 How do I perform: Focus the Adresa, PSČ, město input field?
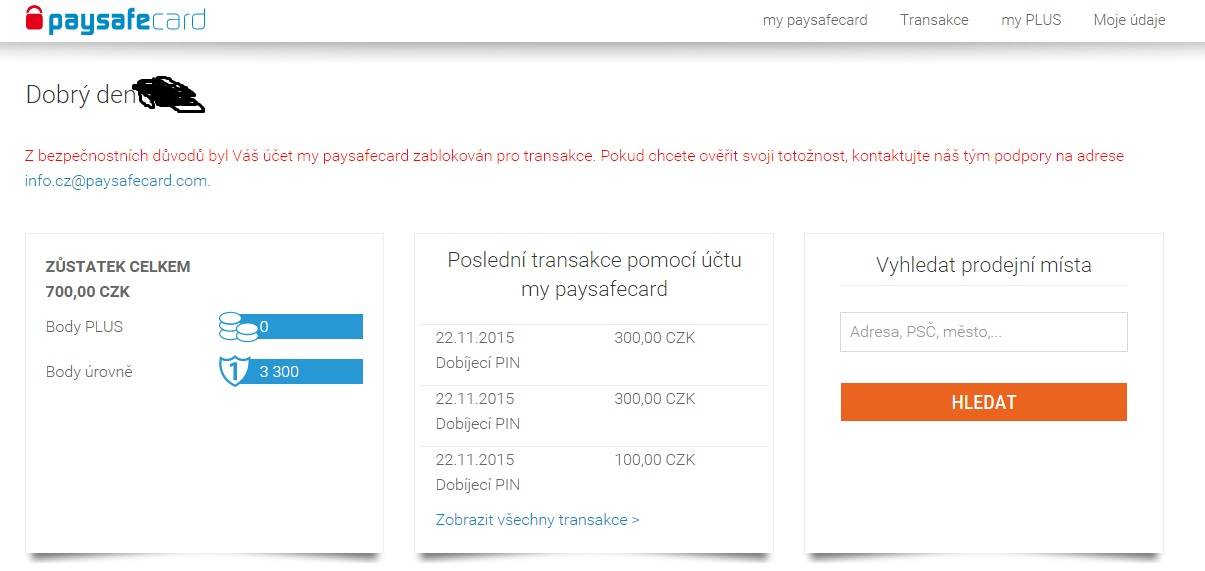click(983, 332)
